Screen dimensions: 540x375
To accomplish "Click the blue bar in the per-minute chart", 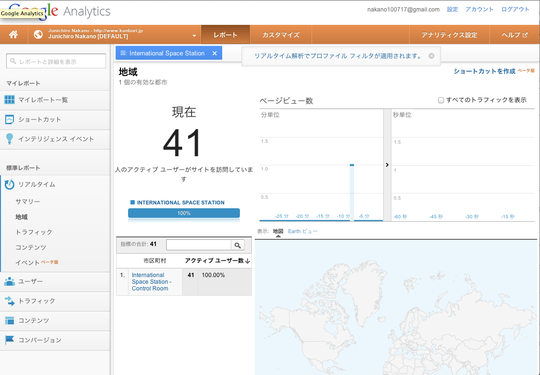I will click(x=352, y=192).
